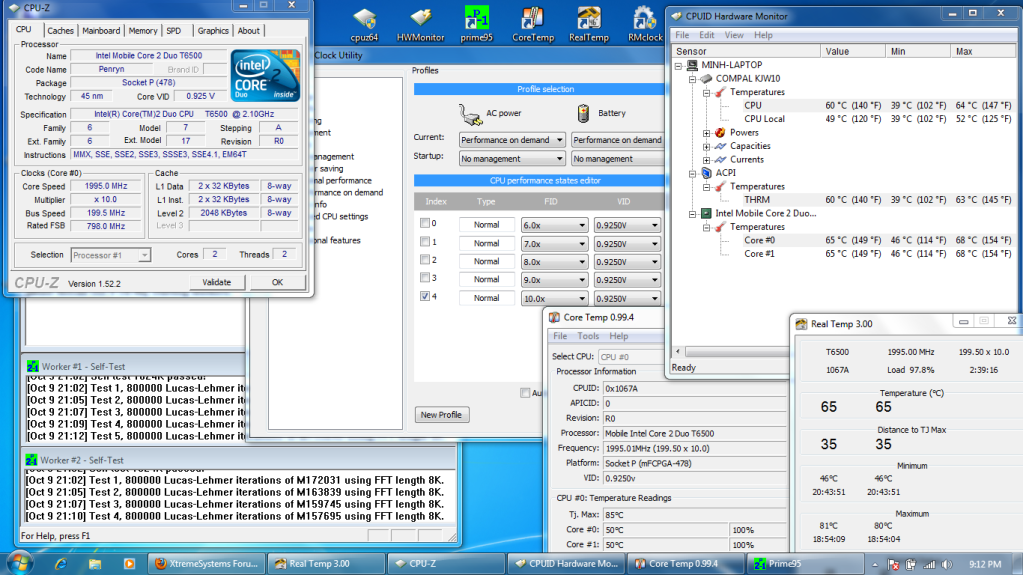Expand the Powers node
The width and height of the screenshot is (1023, 575).
tap(707, 132)
